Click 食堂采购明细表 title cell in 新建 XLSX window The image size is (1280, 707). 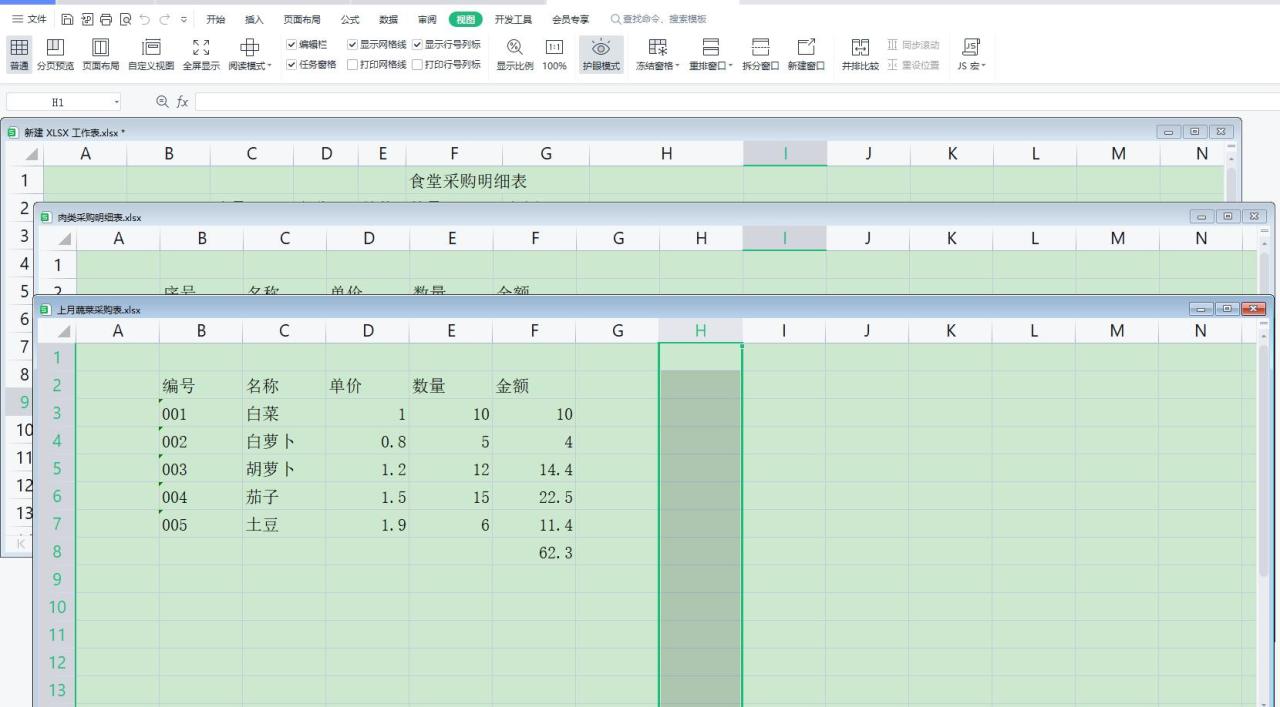click(x=468, y=181)
